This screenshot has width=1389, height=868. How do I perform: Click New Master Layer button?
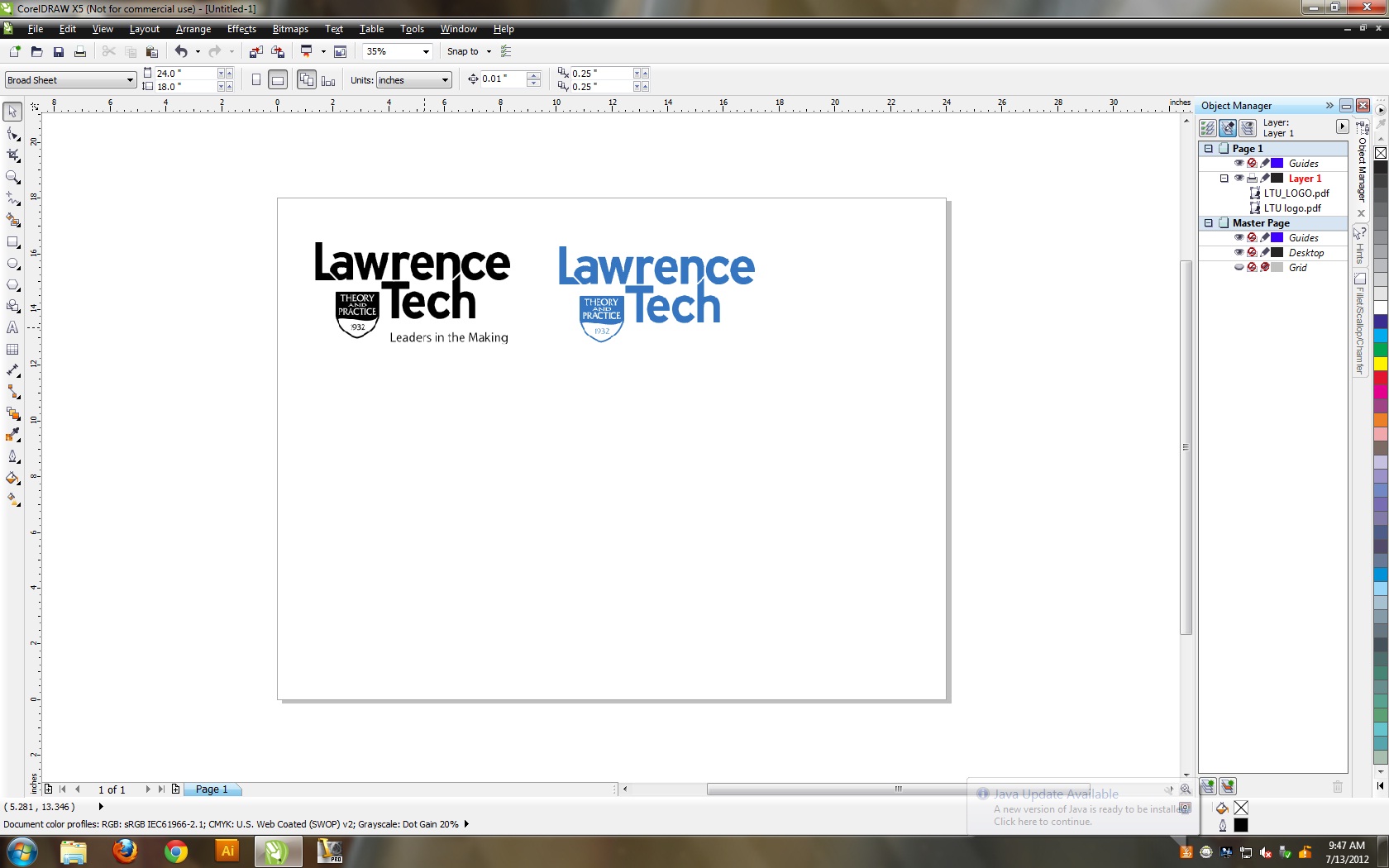click(x=1228, y=786)
